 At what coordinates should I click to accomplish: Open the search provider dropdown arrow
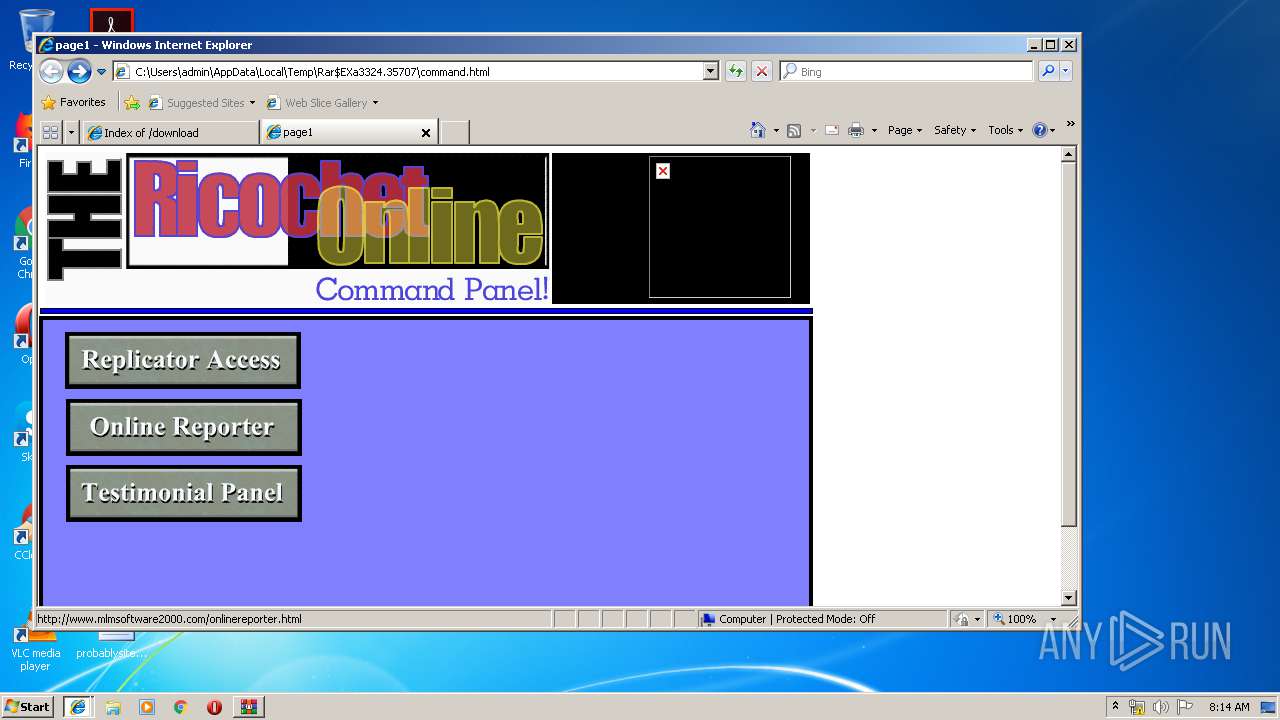coord(1065,71)
